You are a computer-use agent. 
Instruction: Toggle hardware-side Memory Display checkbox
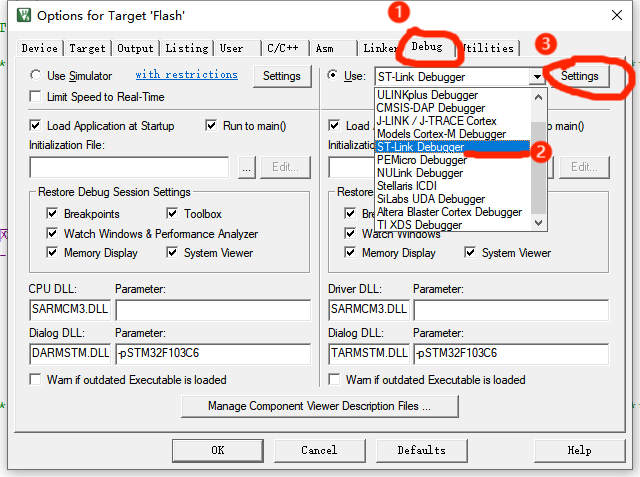pos(350,253)
